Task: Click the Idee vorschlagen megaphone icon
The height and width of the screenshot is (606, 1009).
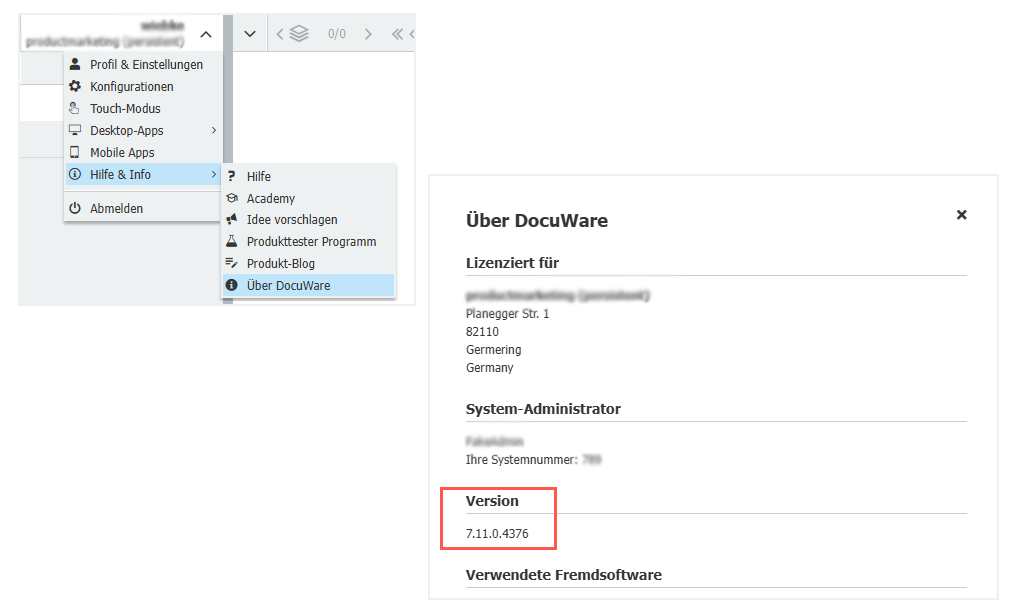Action: point(232,219)
